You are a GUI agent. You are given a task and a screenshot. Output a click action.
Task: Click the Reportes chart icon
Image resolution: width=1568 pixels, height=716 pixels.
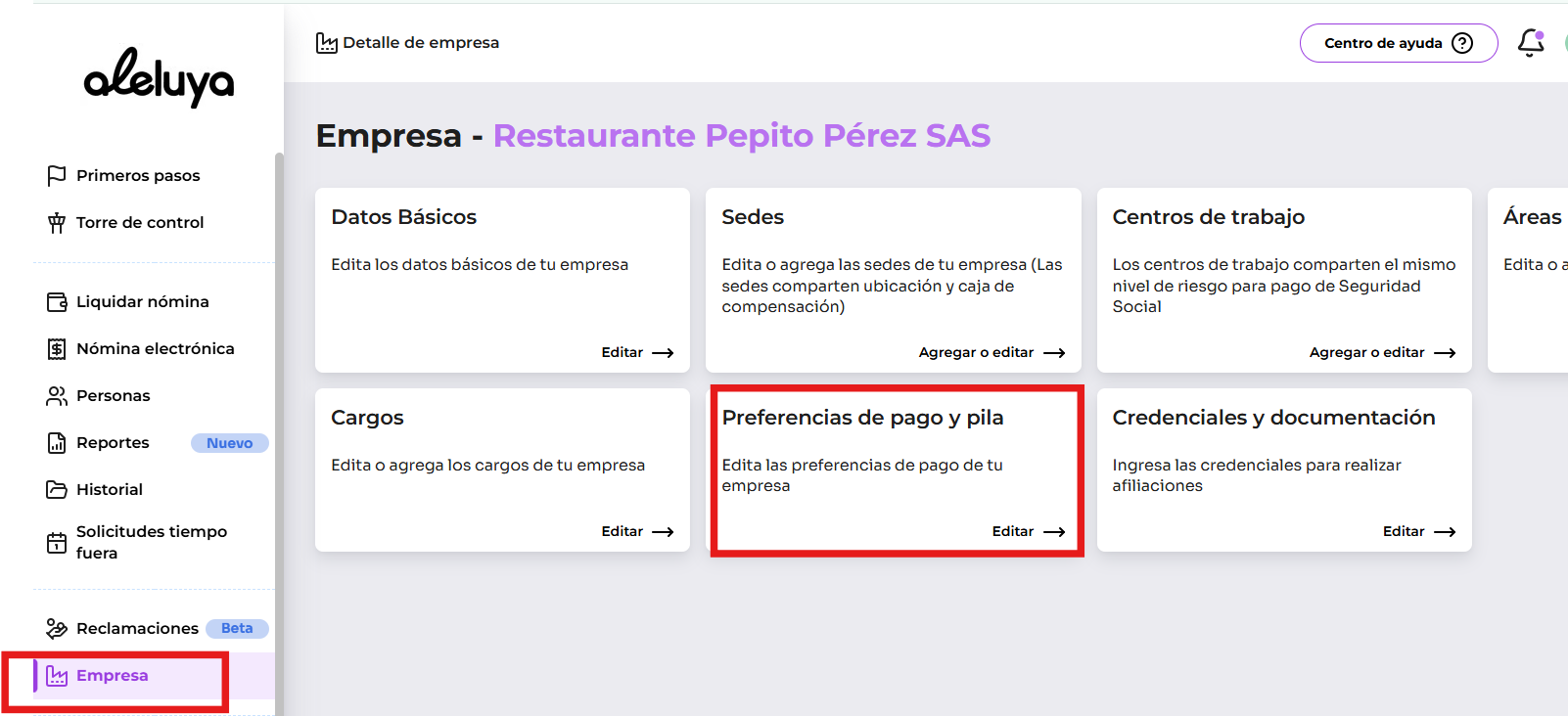tap(57, 443)
